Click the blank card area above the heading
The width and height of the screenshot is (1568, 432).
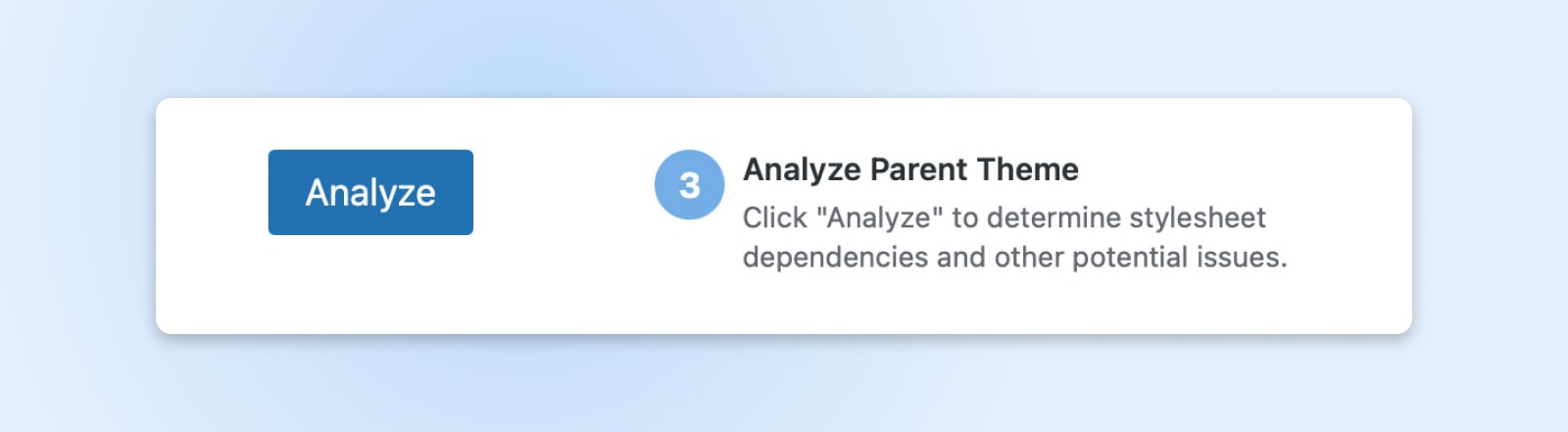[910, 122]
